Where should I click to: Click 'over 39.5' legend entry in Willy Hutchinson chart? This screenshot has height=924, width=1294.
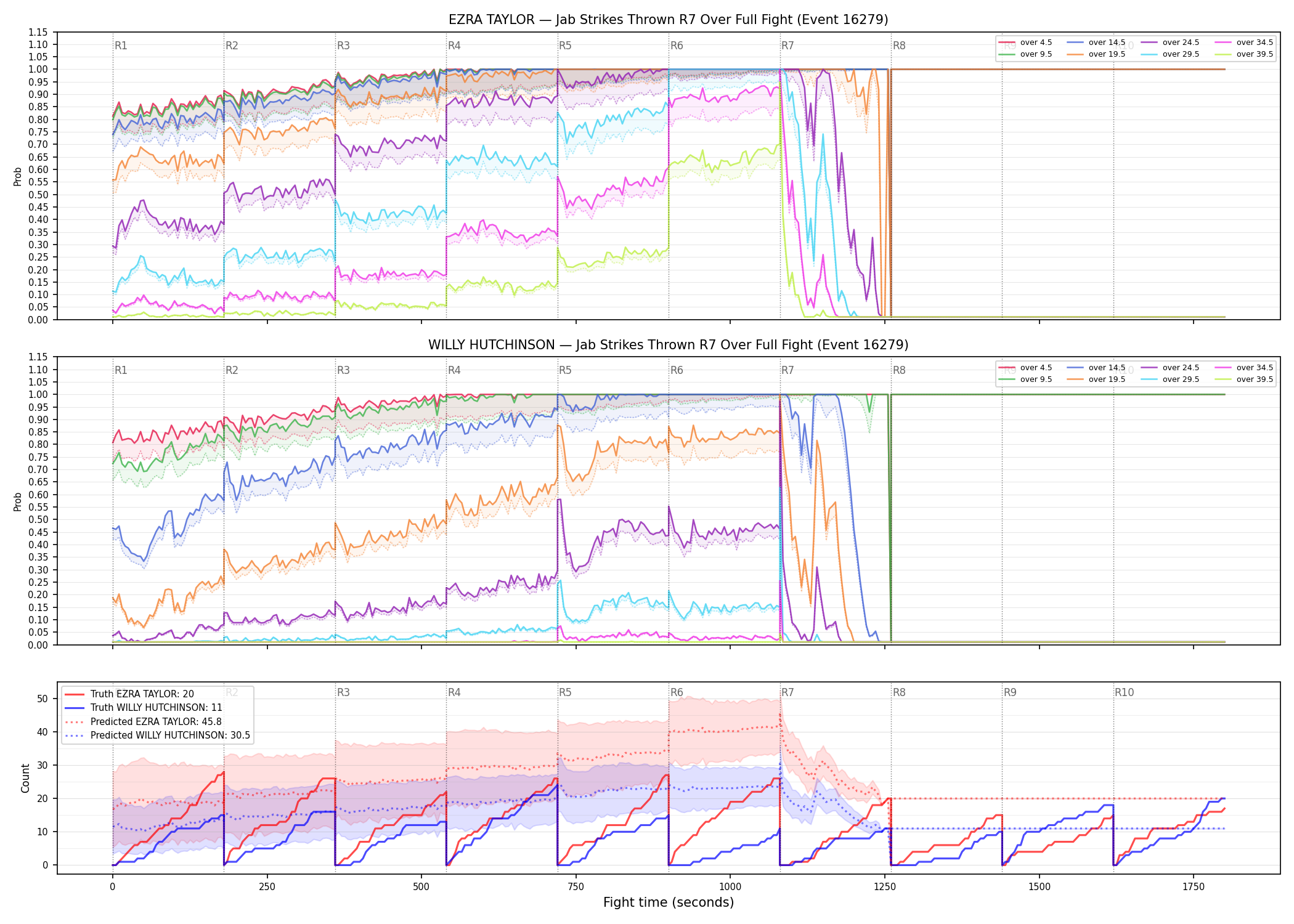click(1243, 379)
